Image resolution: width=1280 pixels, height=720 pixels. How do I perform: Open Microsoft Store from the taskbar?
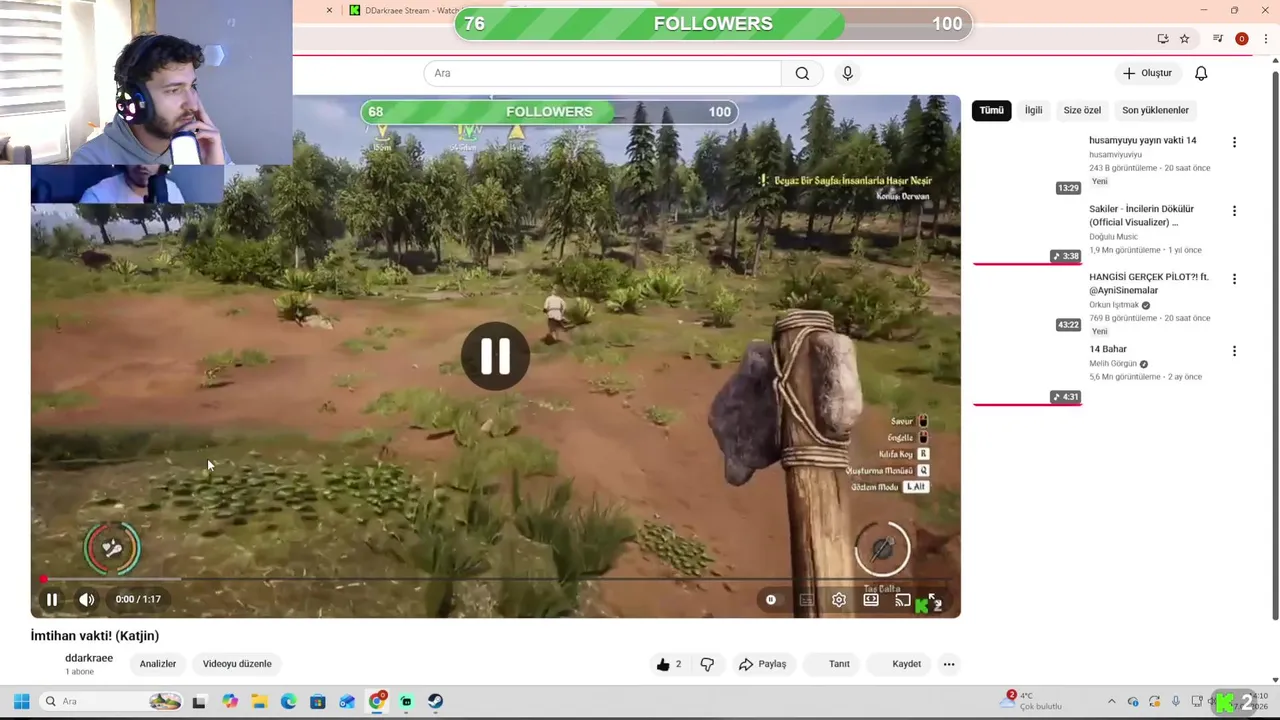pos(318,701)
